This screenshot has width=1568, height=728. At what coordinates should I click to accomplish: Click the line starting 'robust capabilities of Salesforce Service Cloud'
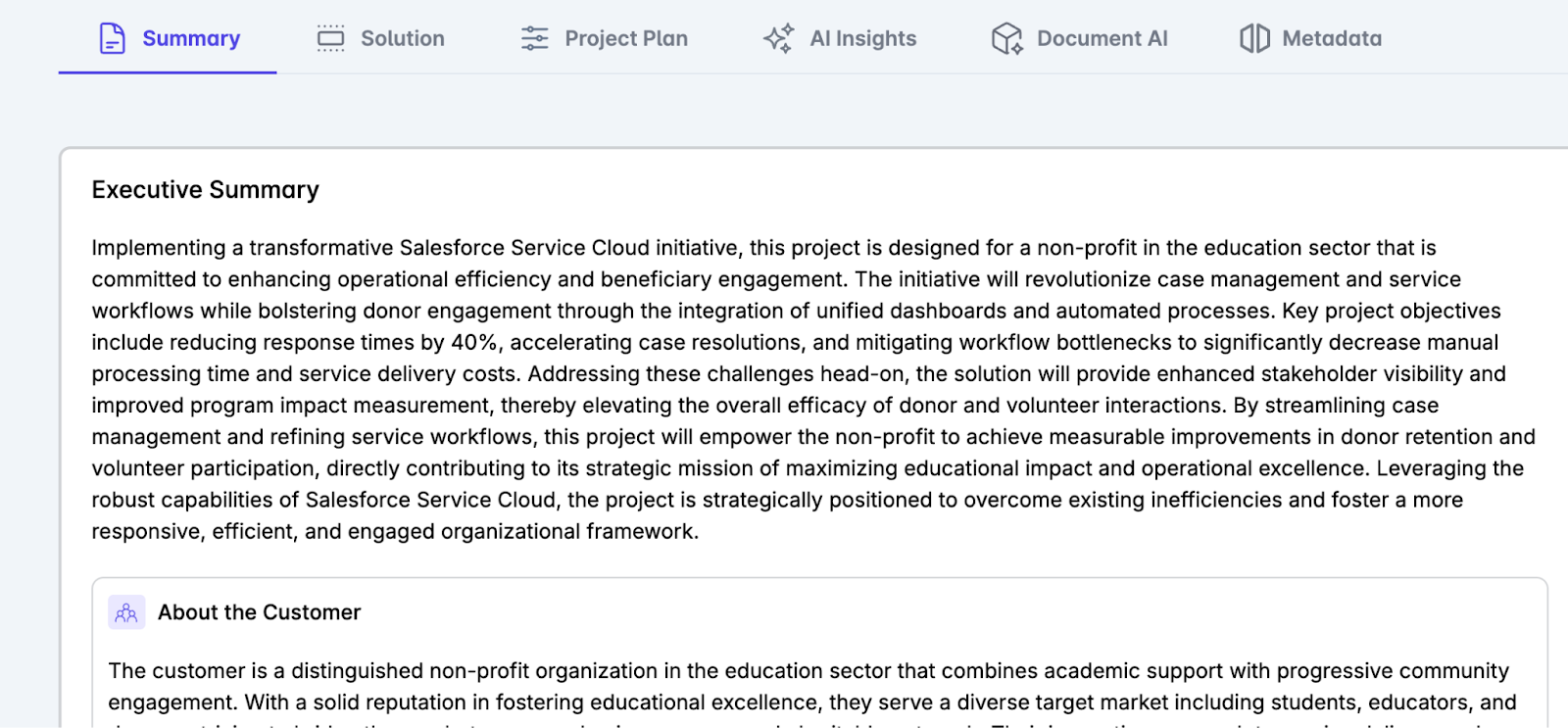tap(777, 500)
